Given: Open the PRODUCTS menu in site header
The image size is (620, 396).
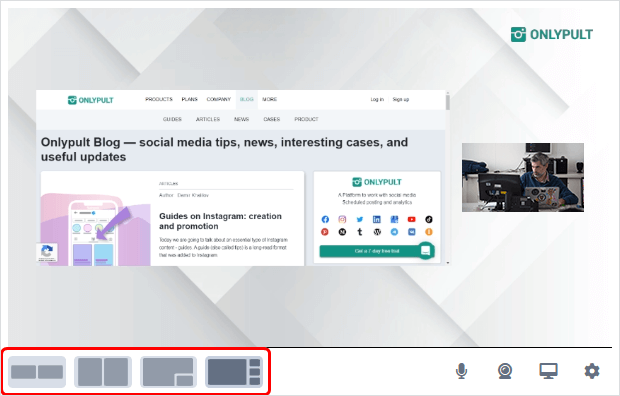Looking at the screenshot, I should click(x=159, y=99).
